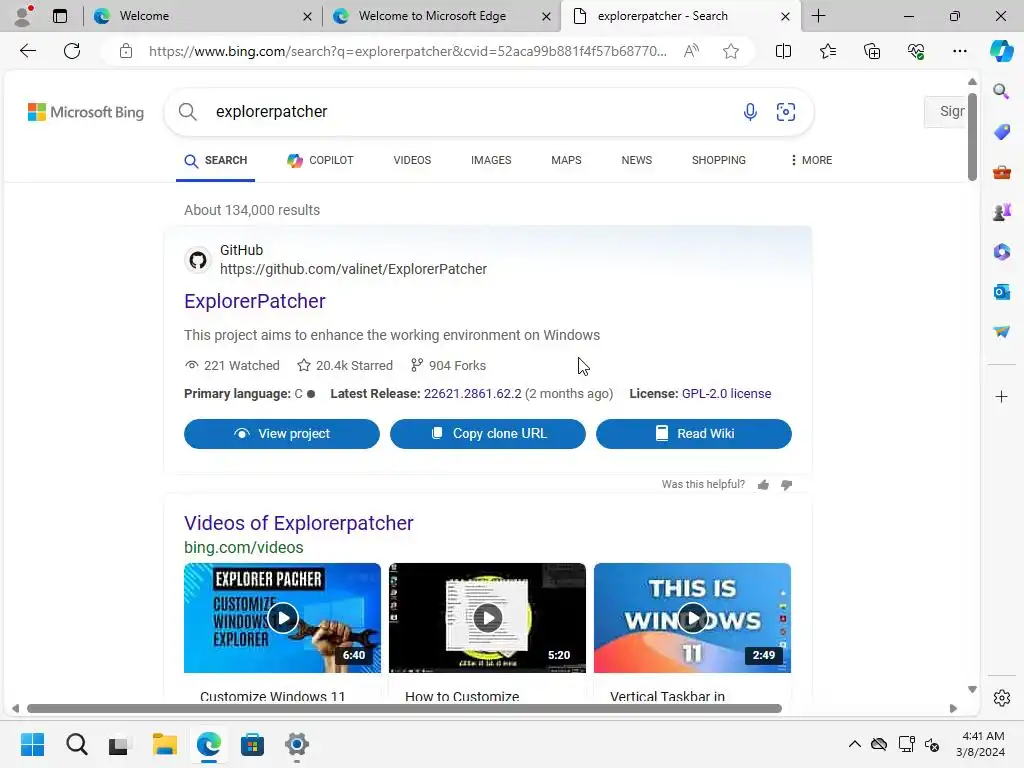Open the News results tab

637,160
